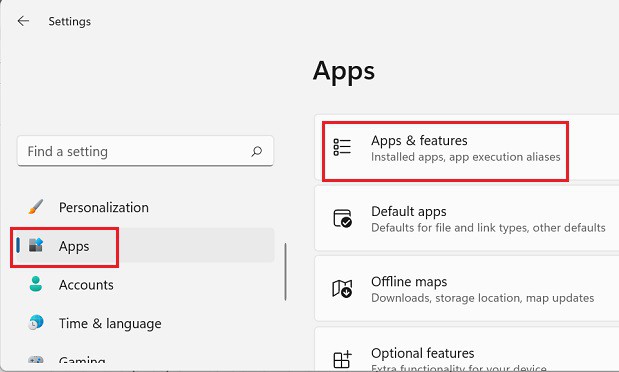This screenshot has width=619, height=372.
Task: Click the Apps sidebar icon
Action: (x=36, y=245)
